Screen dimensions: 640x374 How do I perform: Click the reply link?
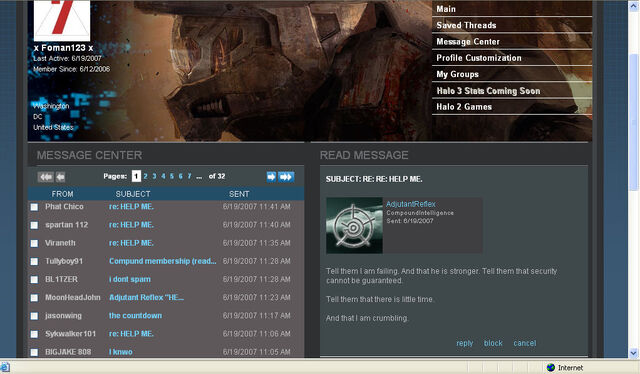click(x=464, y=343)
